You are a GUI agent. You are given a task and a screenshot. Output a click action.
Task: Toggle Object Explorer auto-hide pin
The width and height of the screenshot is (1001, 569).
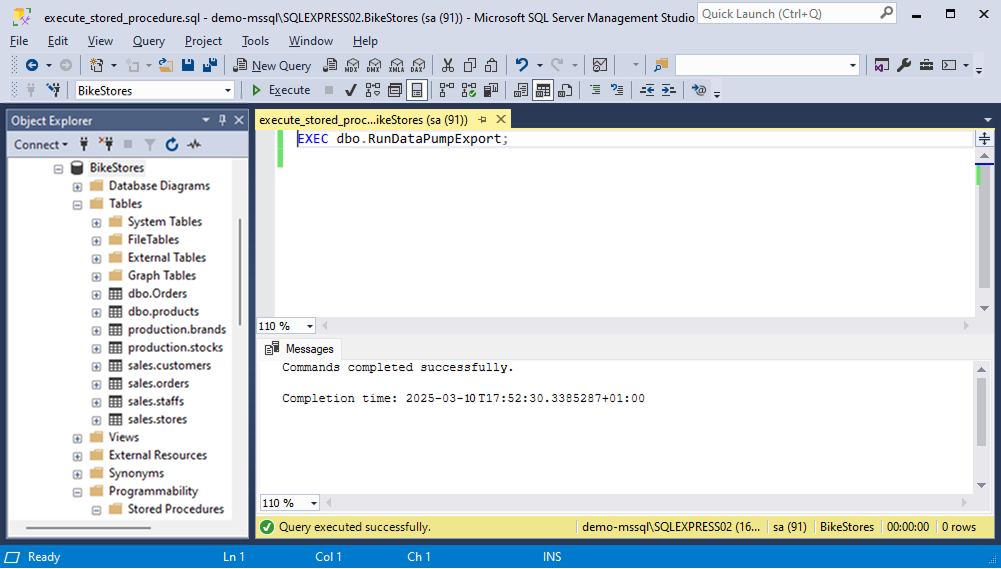(x=222, y=120)
